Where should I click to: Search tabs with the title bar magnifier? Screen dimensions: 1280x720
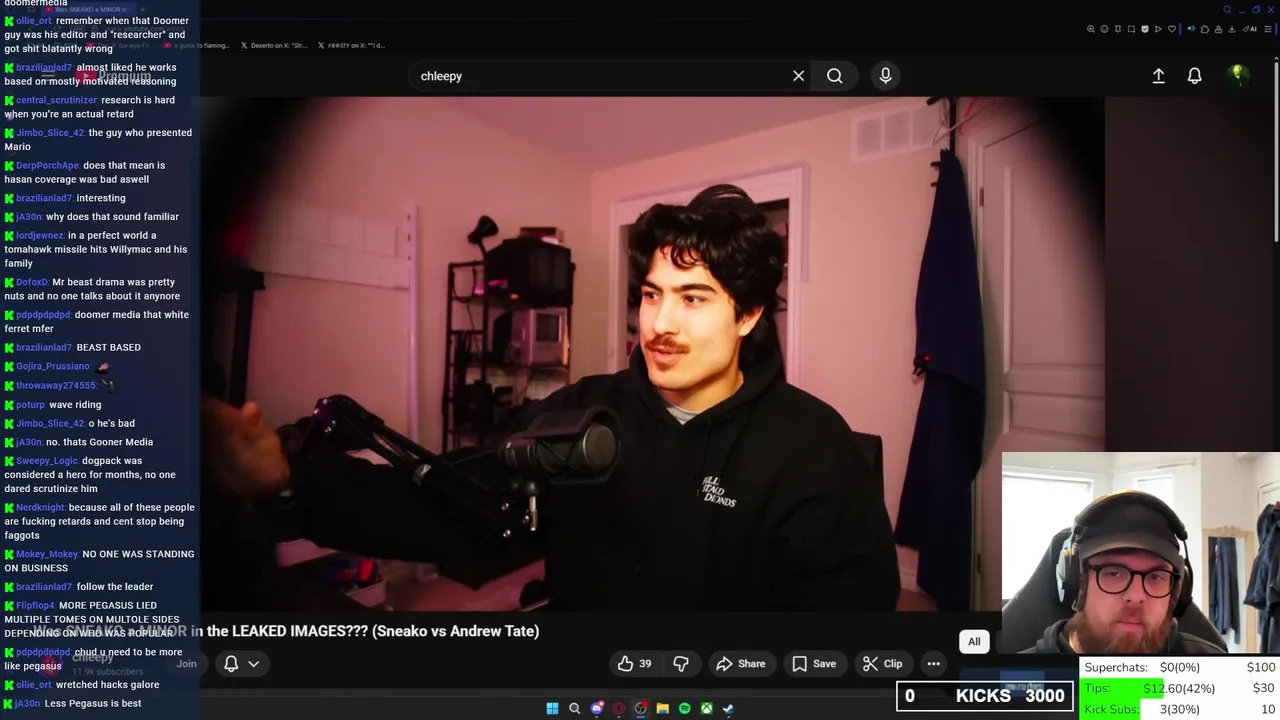point(1227,10)
